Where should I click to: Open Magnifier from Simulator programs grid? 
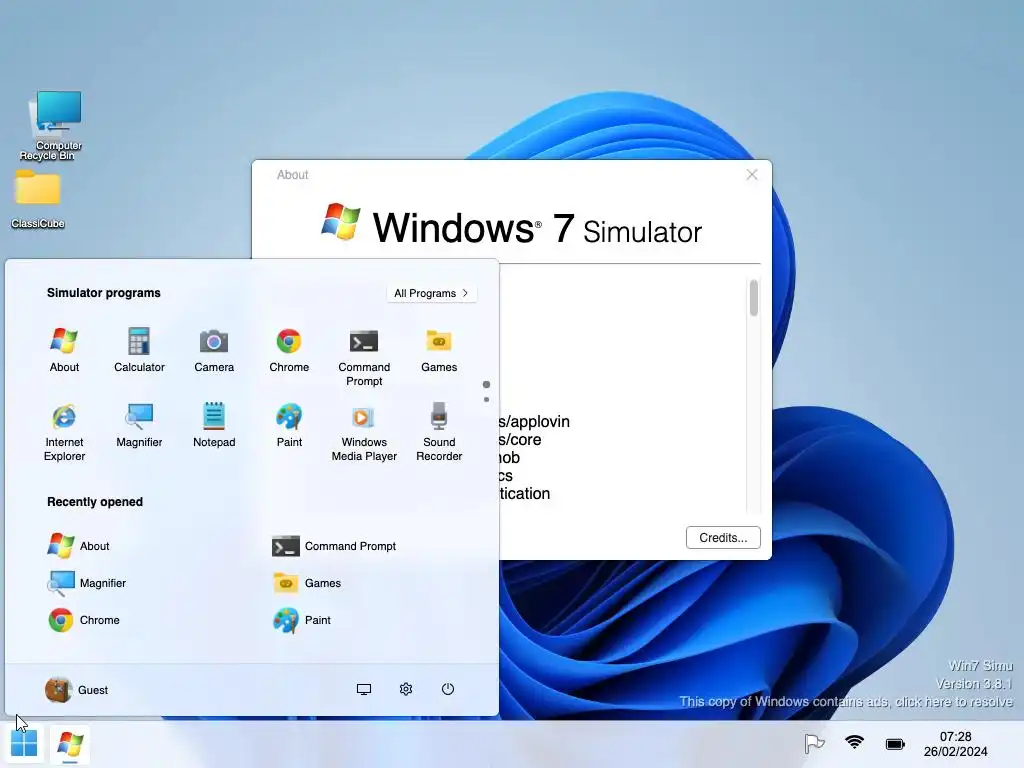pyautogui.click(x=139, y=425)
